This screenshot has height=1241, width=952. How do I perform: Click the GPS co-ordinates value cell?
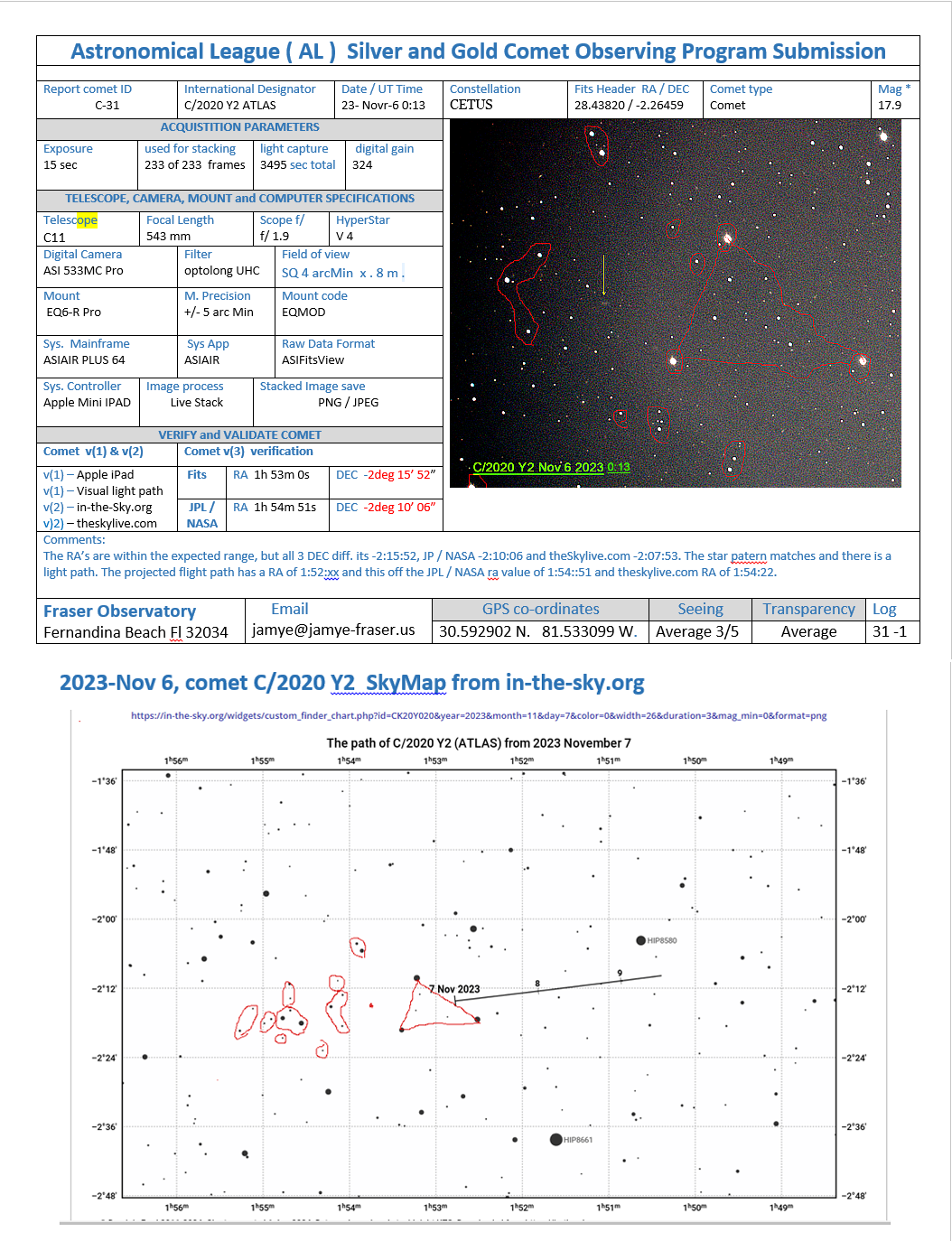538,631
